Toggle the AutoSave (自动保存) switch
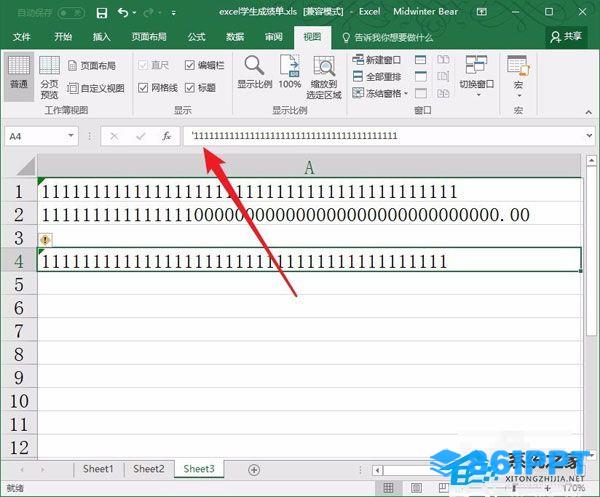Viewport: 600px width, 497px height. point(71,13)
